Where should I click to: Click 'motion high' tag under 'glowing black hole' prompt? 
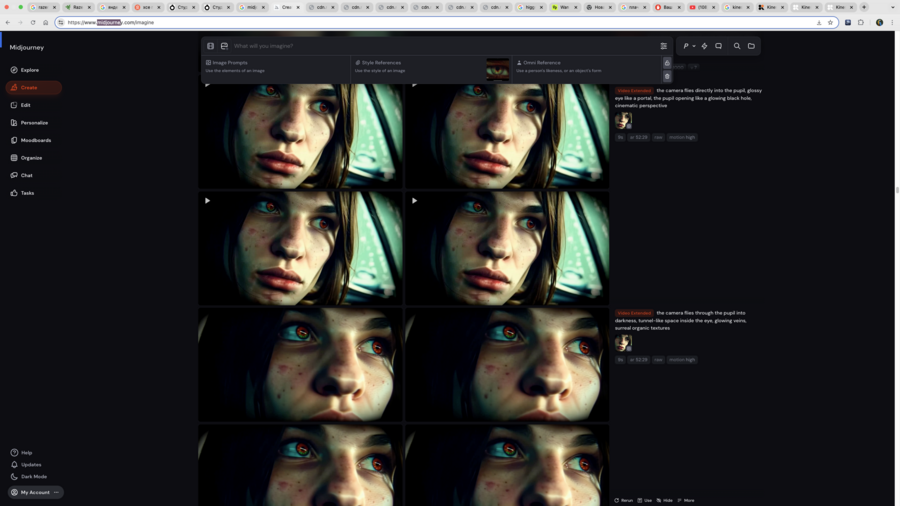[x=682, y=137]
